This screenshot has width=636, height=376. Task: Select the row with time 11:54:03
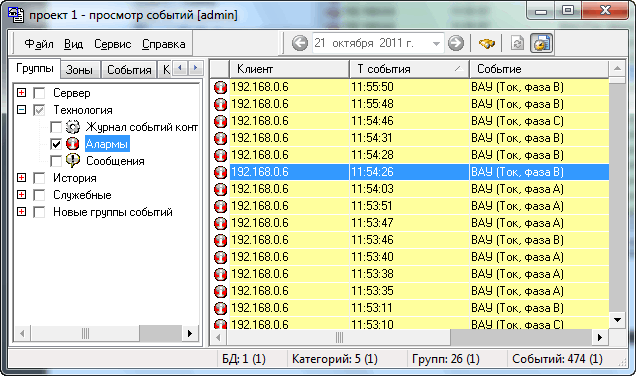tap(409, 189)
